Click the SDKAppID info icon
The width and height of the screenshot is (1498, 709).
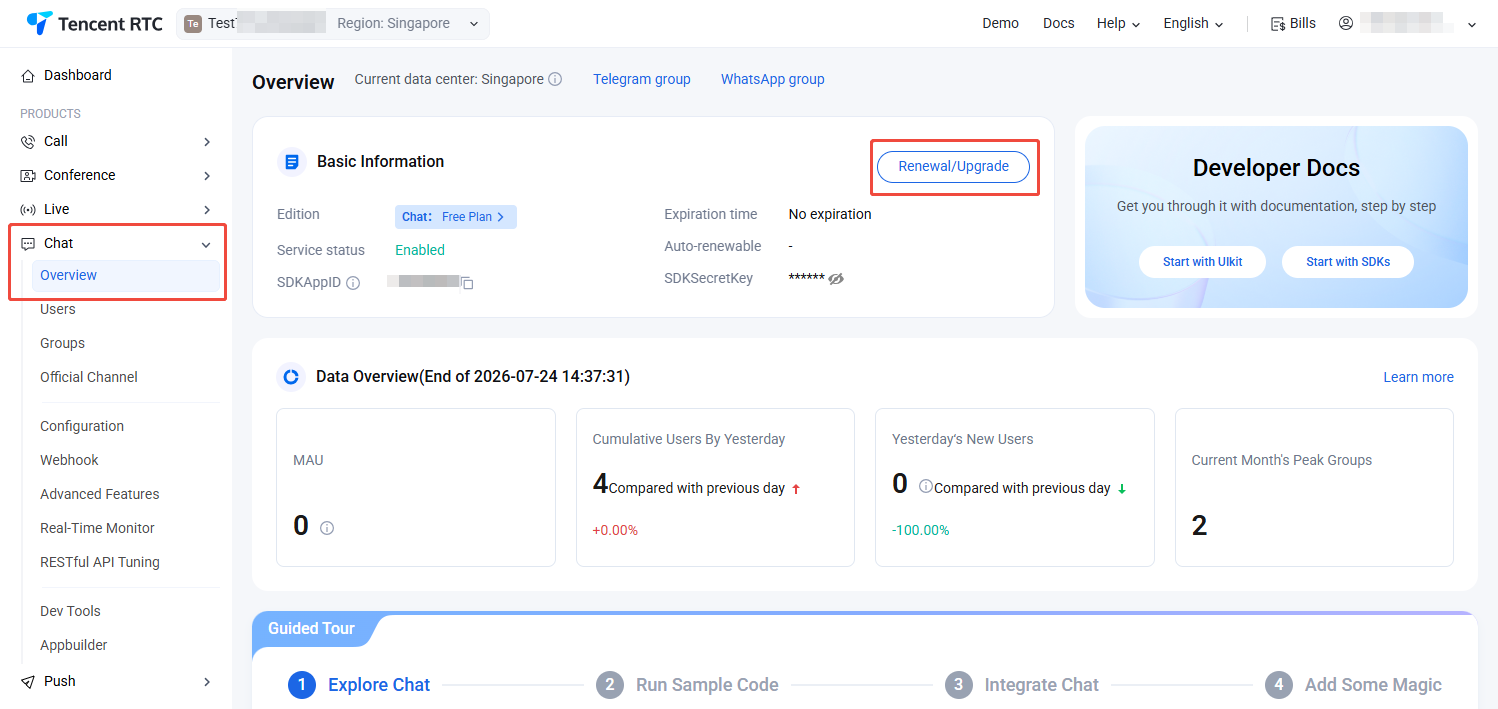[x=353, y=283]
